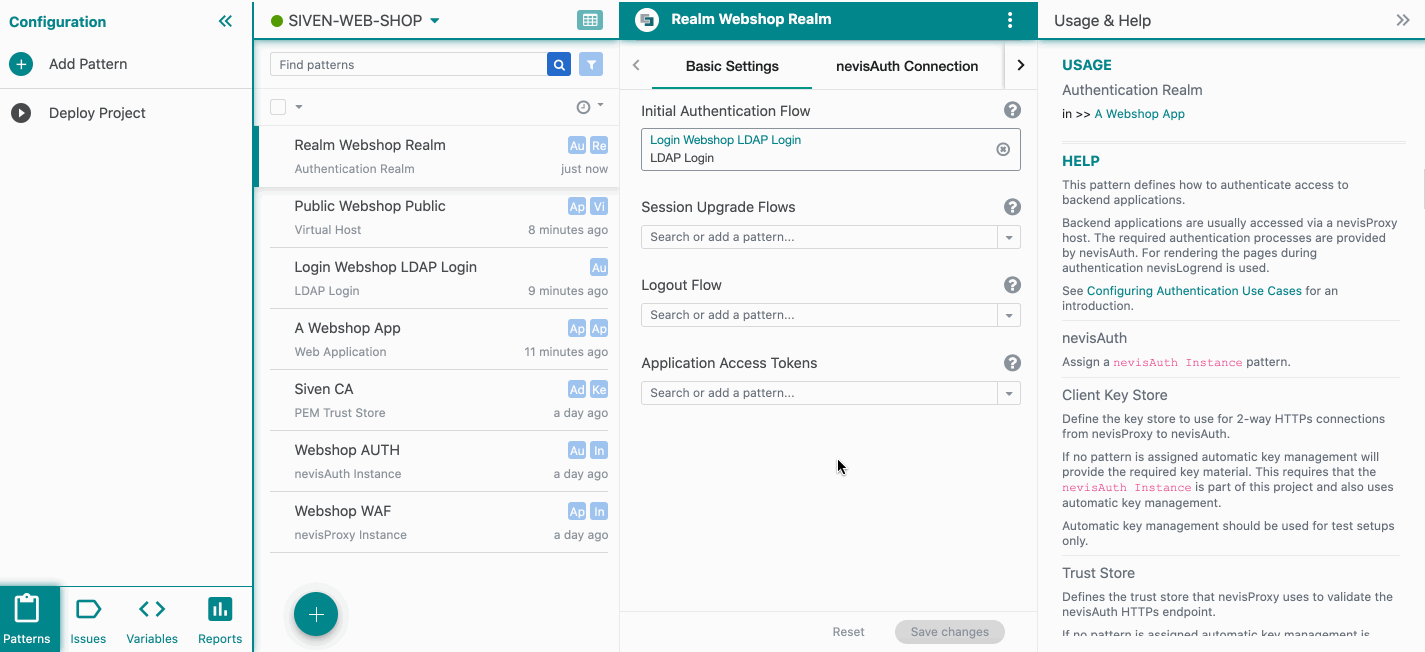Image resolution: width=1425 pixels, height=652 pixels.
Task: Toggle the select all patterns checkbox
Action: (x=278, y=107)
